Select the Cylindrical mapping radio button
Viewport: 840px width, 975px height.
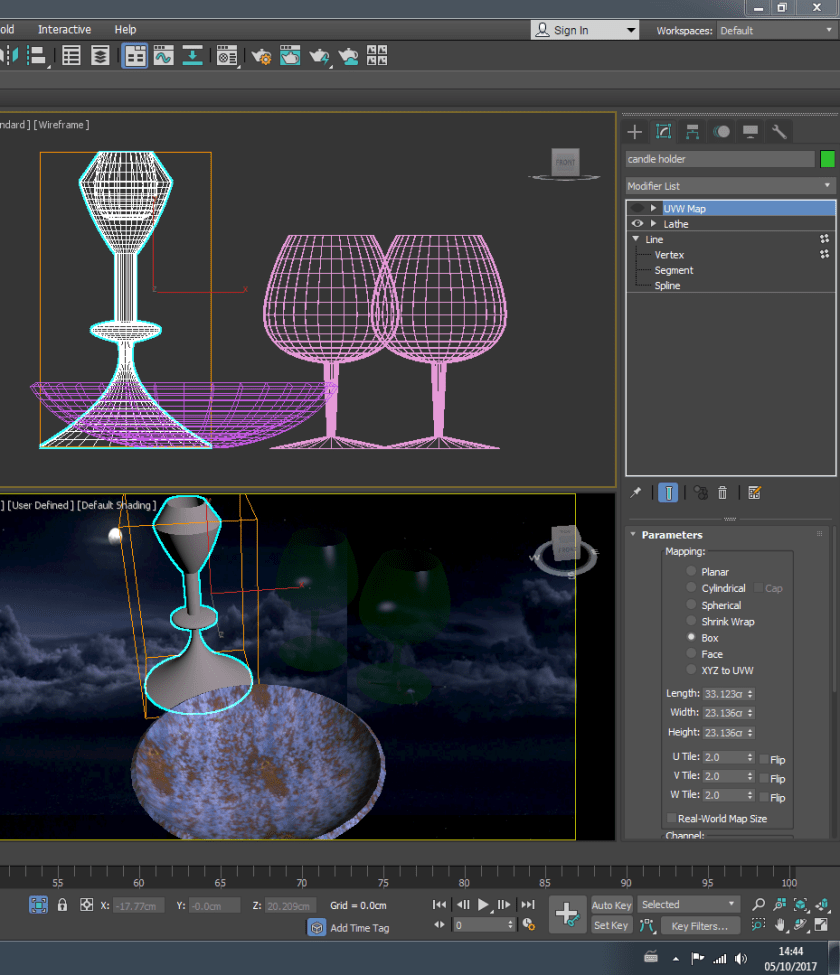[x=691, y=588]
